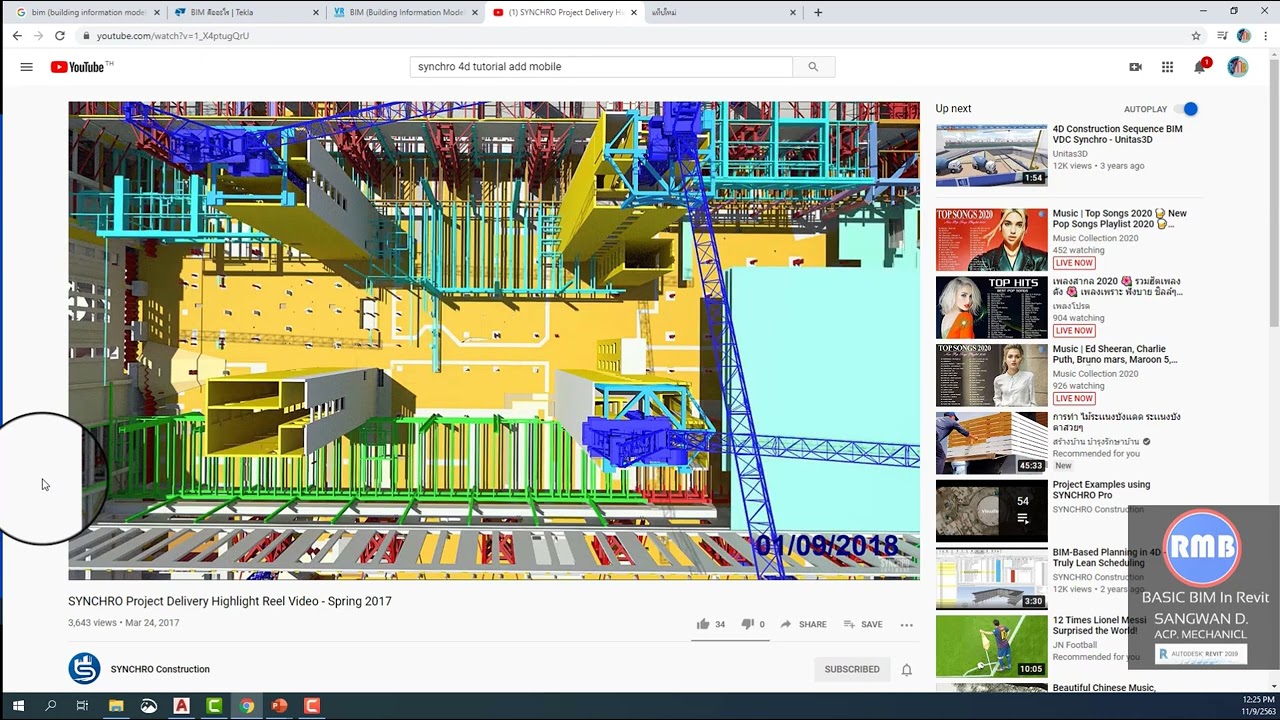Open File Explorer from the taskbar

(116, 706)
